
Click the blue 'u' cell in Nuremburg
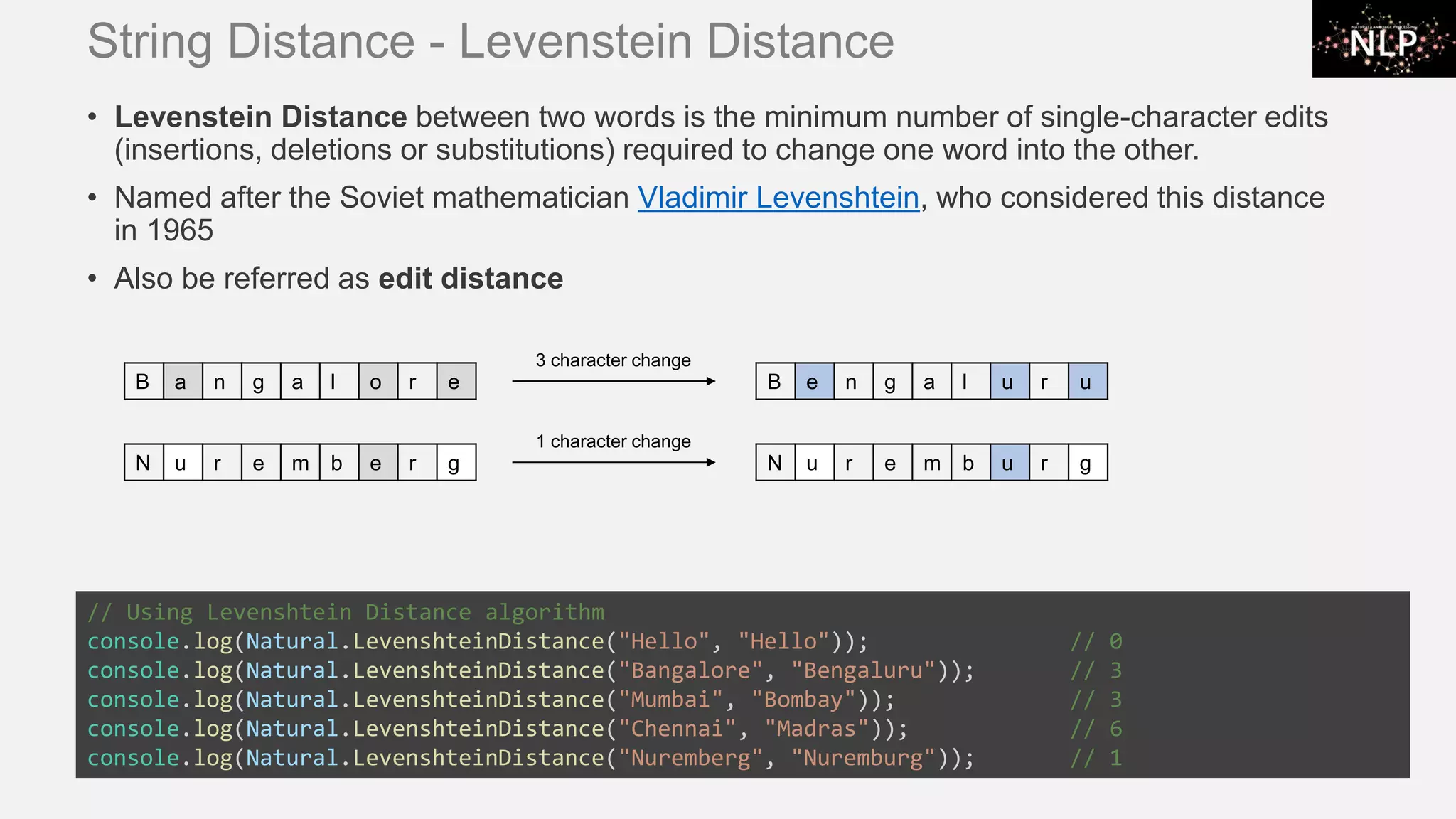1009,463
